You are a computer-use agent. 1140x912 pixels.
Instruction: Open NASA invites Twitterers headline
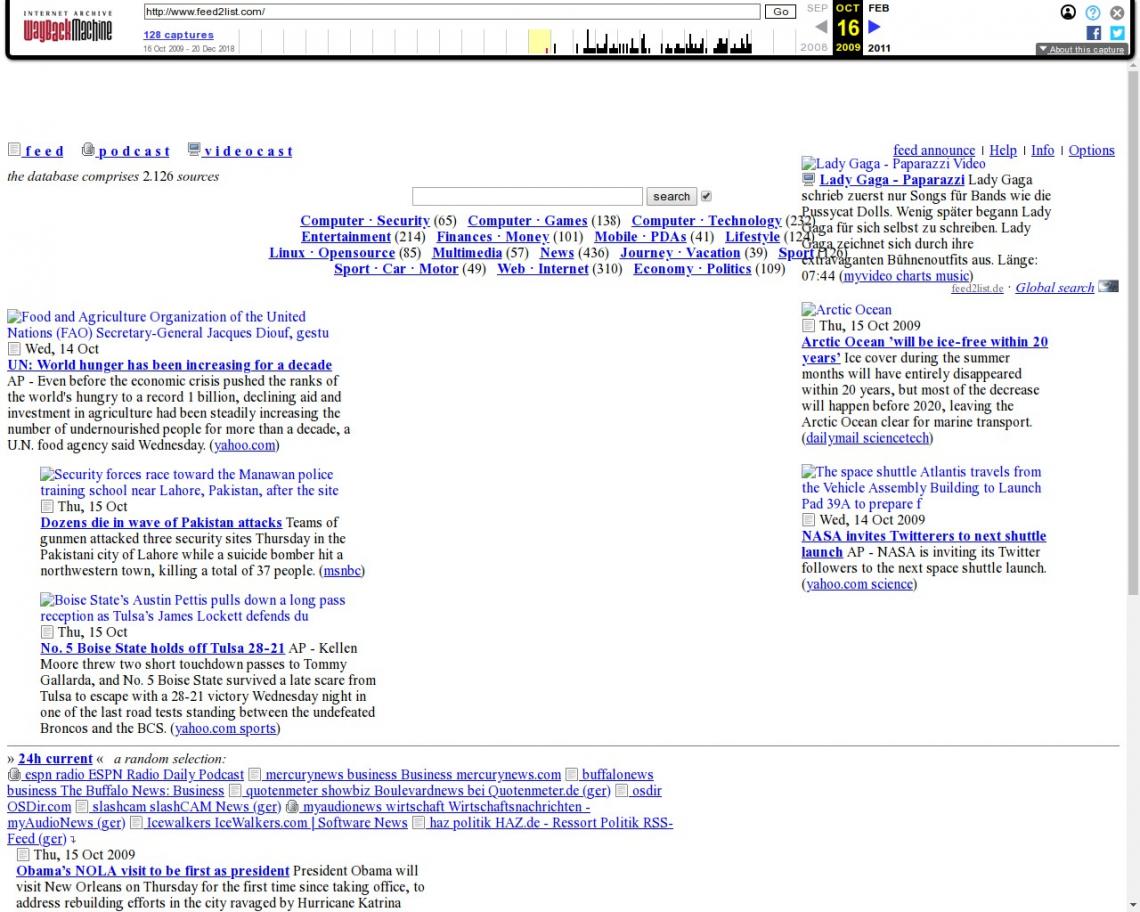pyautogui.click(x=923, y=544)
